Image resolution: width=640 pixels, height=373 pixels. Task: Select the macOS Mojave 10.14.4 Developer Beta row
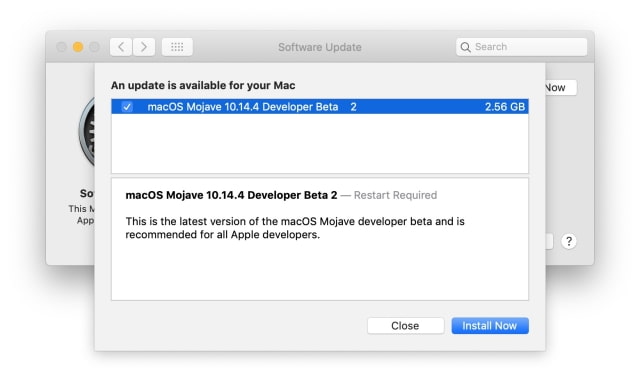[320, 107]
